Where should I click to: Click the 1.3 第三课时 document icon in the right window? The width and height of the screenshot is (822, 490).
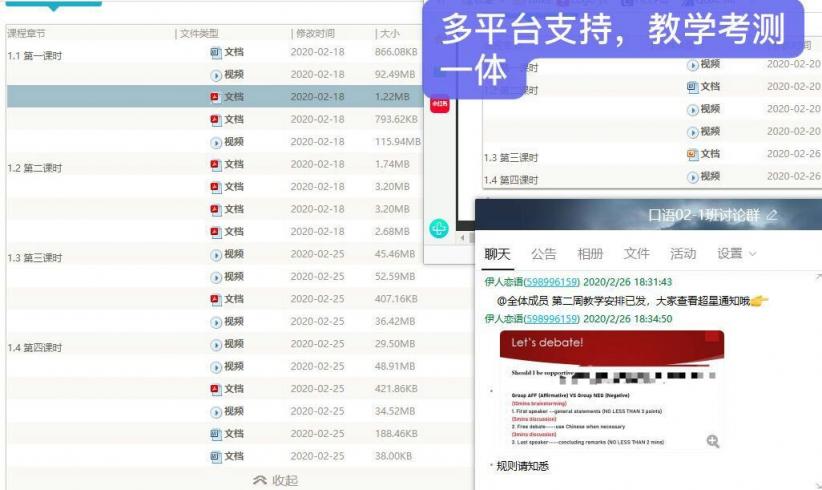tap(693, 155)
